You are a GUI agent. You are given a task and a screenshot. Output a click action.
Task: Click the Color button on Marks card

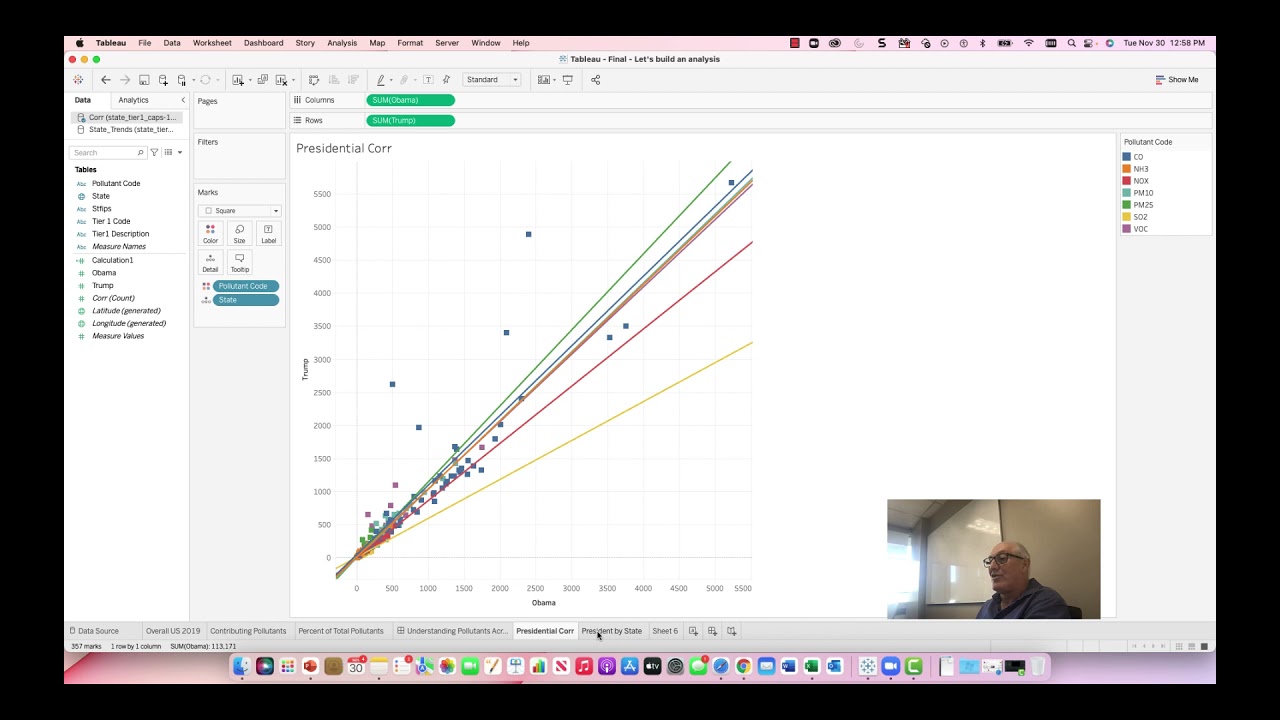pos(210,234)
